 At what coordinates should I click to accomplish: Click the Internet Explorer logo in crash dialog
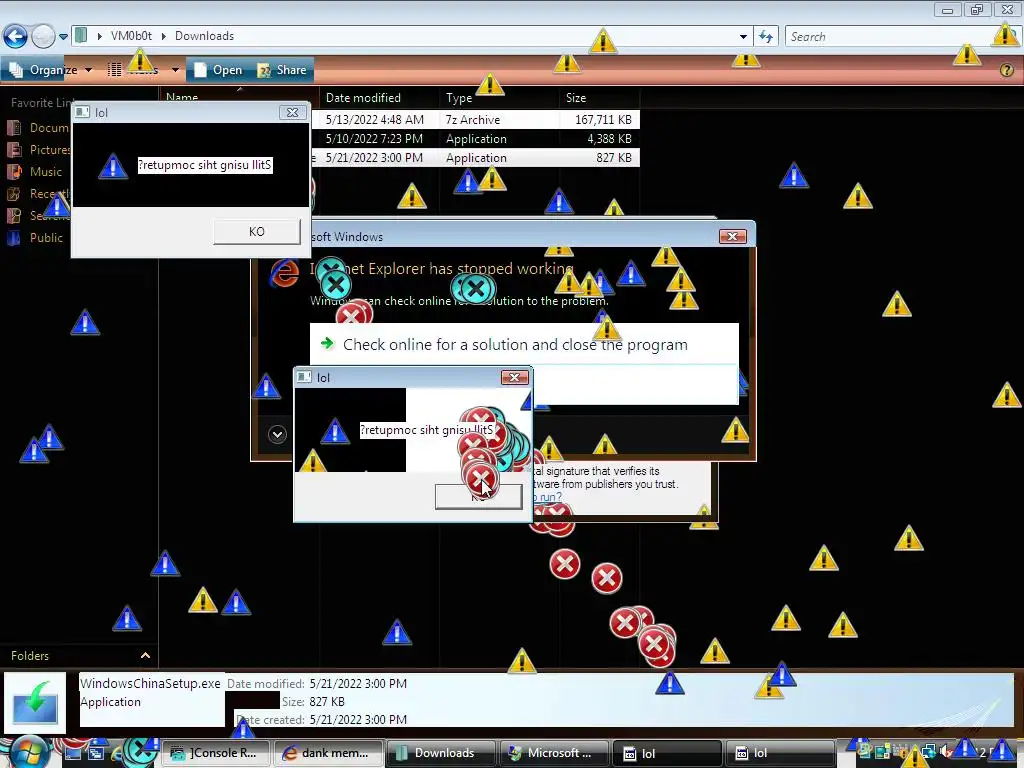tap(285, 273)
